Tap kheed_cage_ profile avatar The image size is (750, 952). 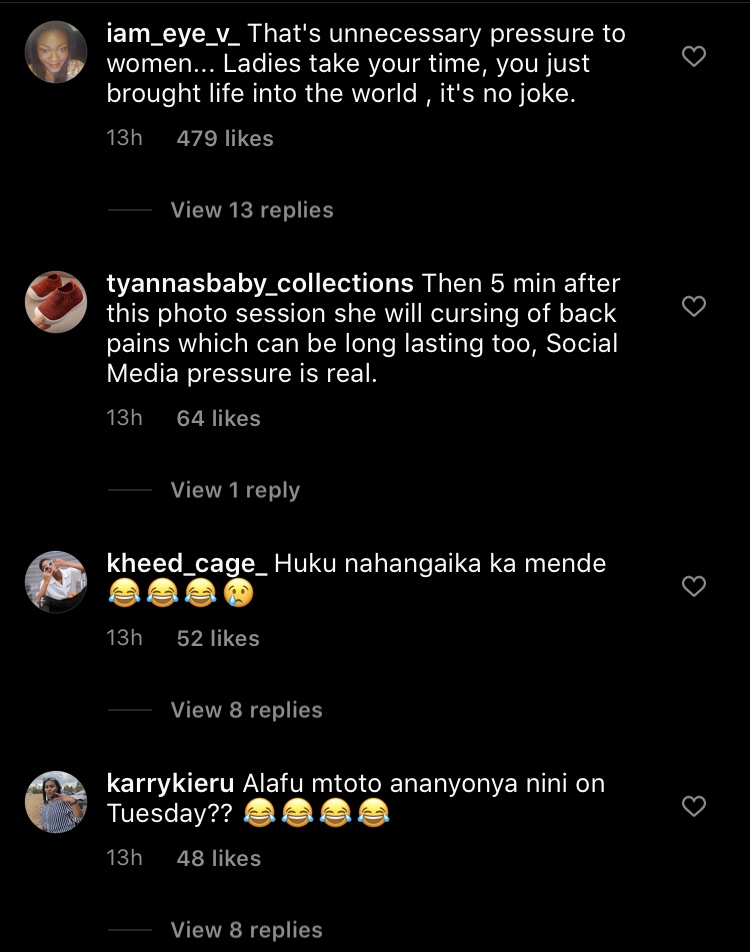(x=56, y=581)
